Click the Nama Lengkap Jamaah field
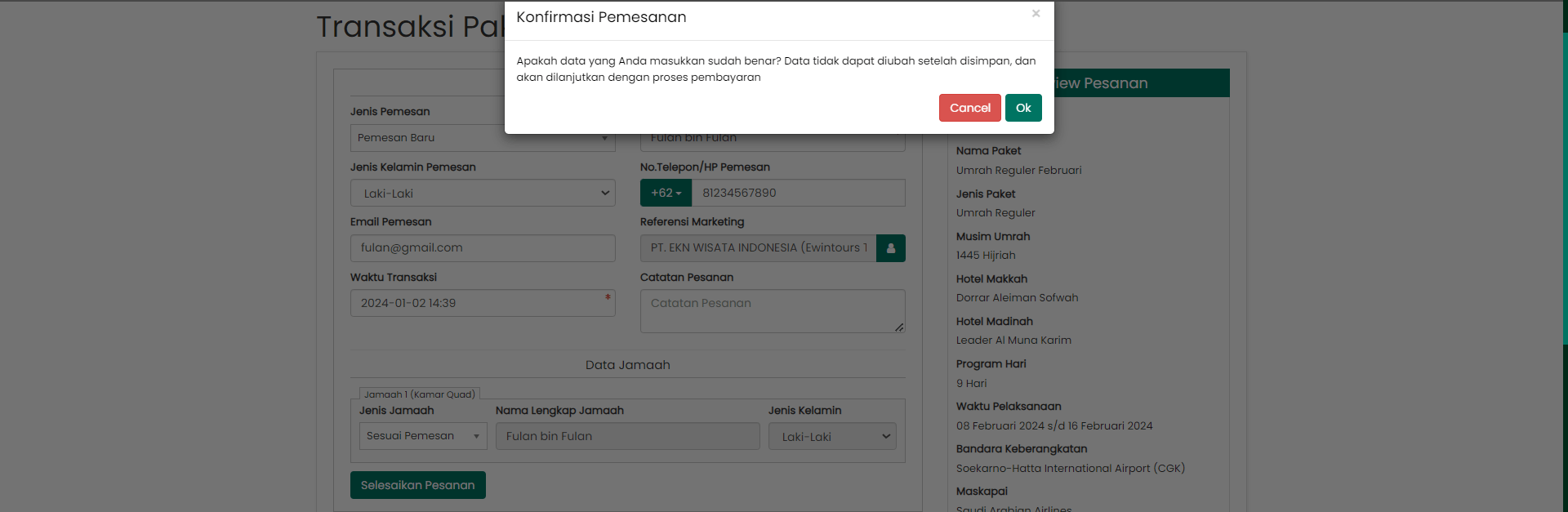1568x512 pixels. 627,437
